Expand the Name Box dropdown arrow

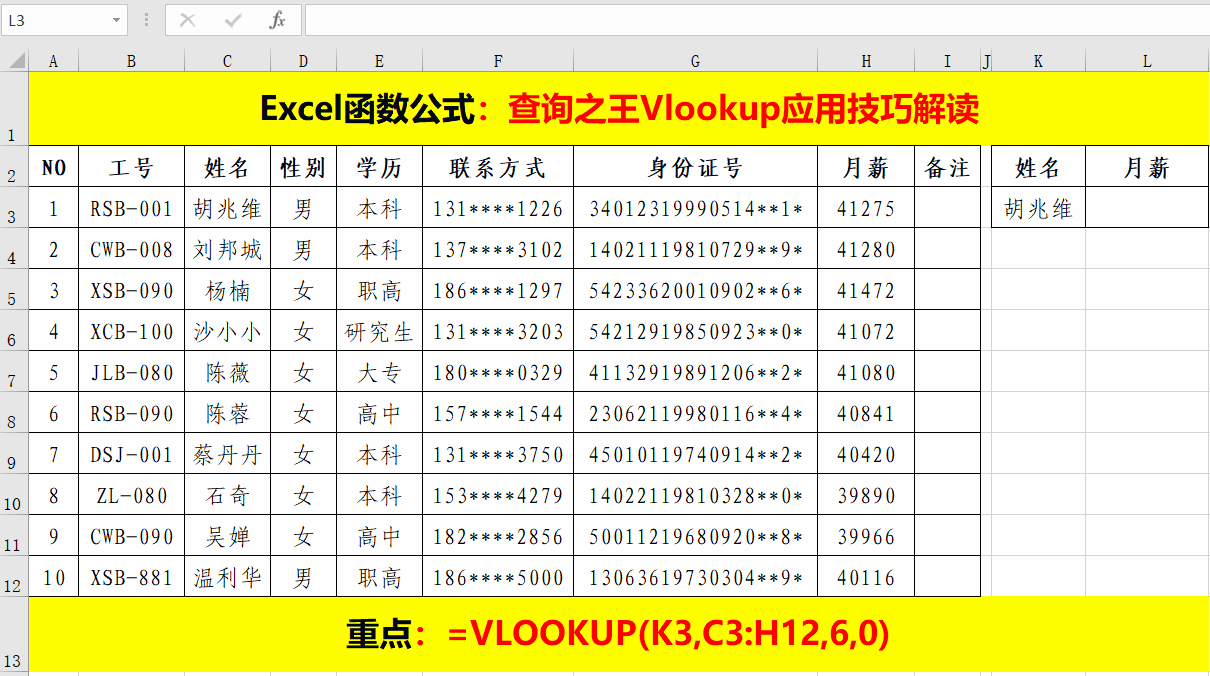click(x=117, y=20)
